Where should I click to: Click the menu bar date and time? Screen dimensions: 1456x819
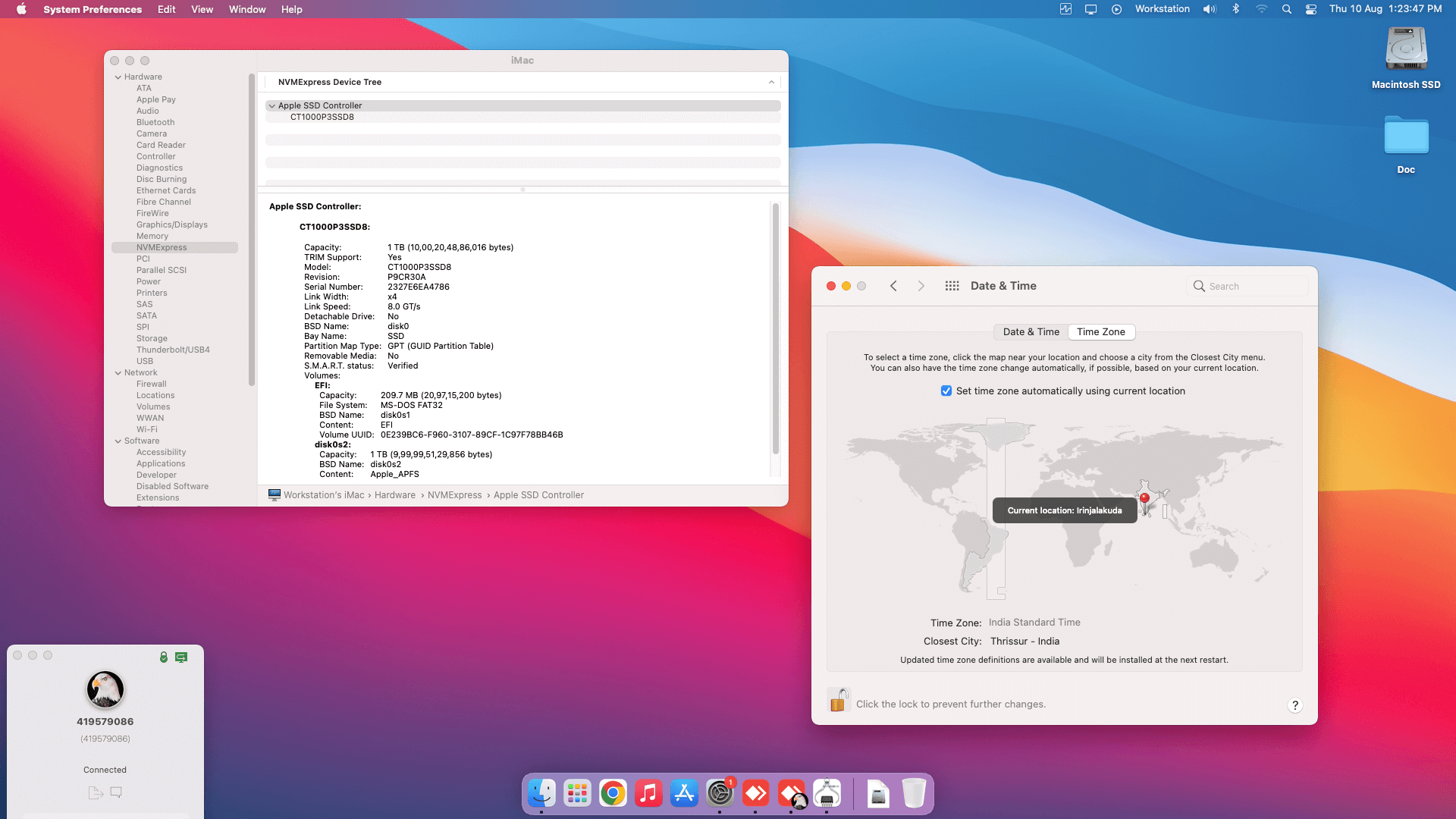point(1385,9)
